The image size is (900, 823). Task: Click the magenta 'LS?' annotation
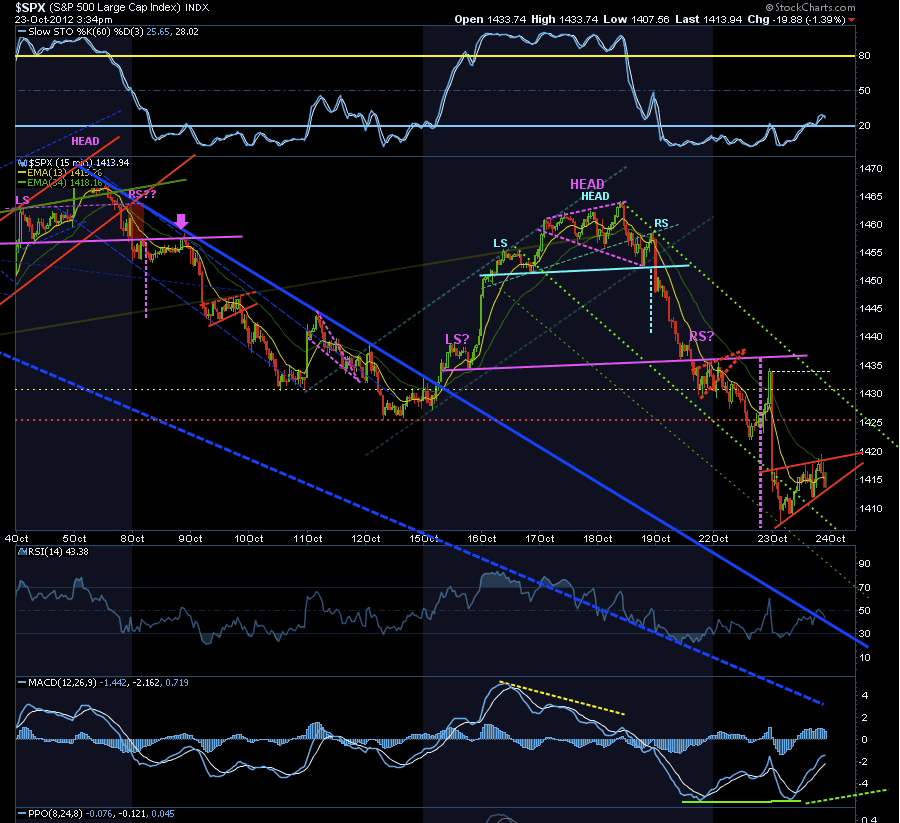(457, 339)
